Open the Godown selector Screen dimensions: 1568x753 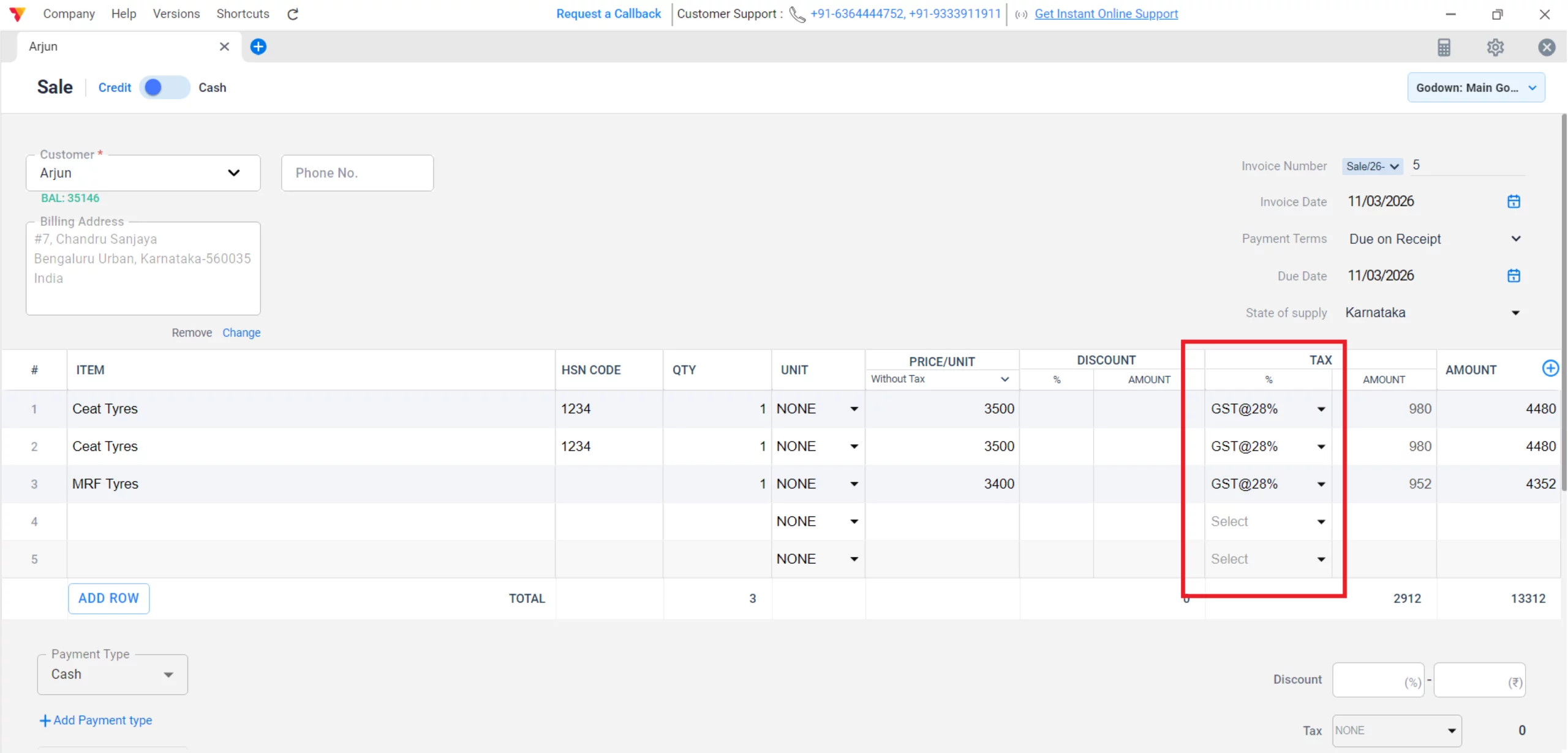click(x=1476, y=87)
